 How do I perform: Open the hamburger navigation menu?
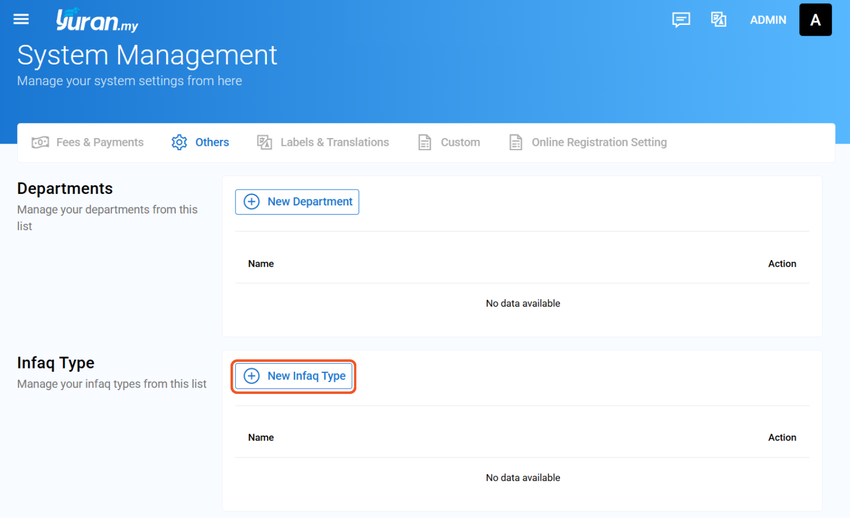point(21,20)
